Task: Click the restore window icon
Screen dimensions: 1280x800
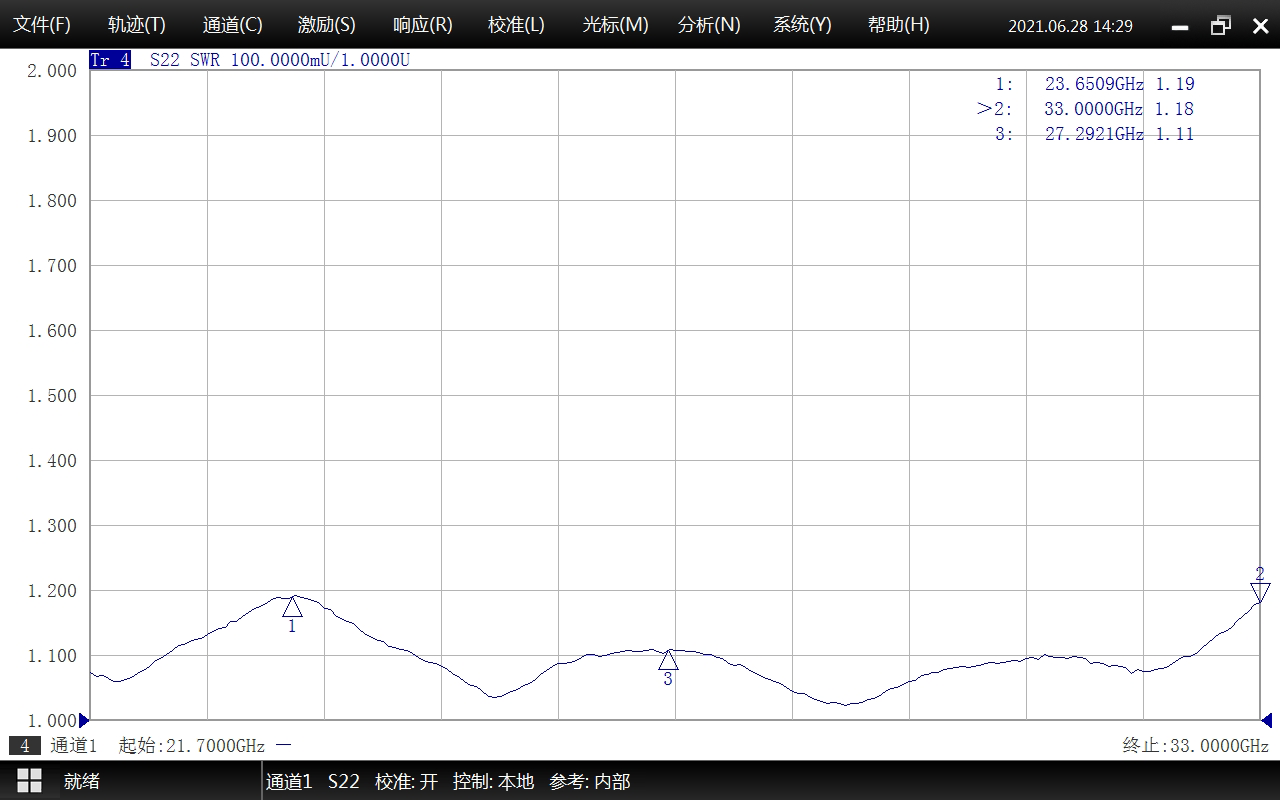Action: 1221,26
